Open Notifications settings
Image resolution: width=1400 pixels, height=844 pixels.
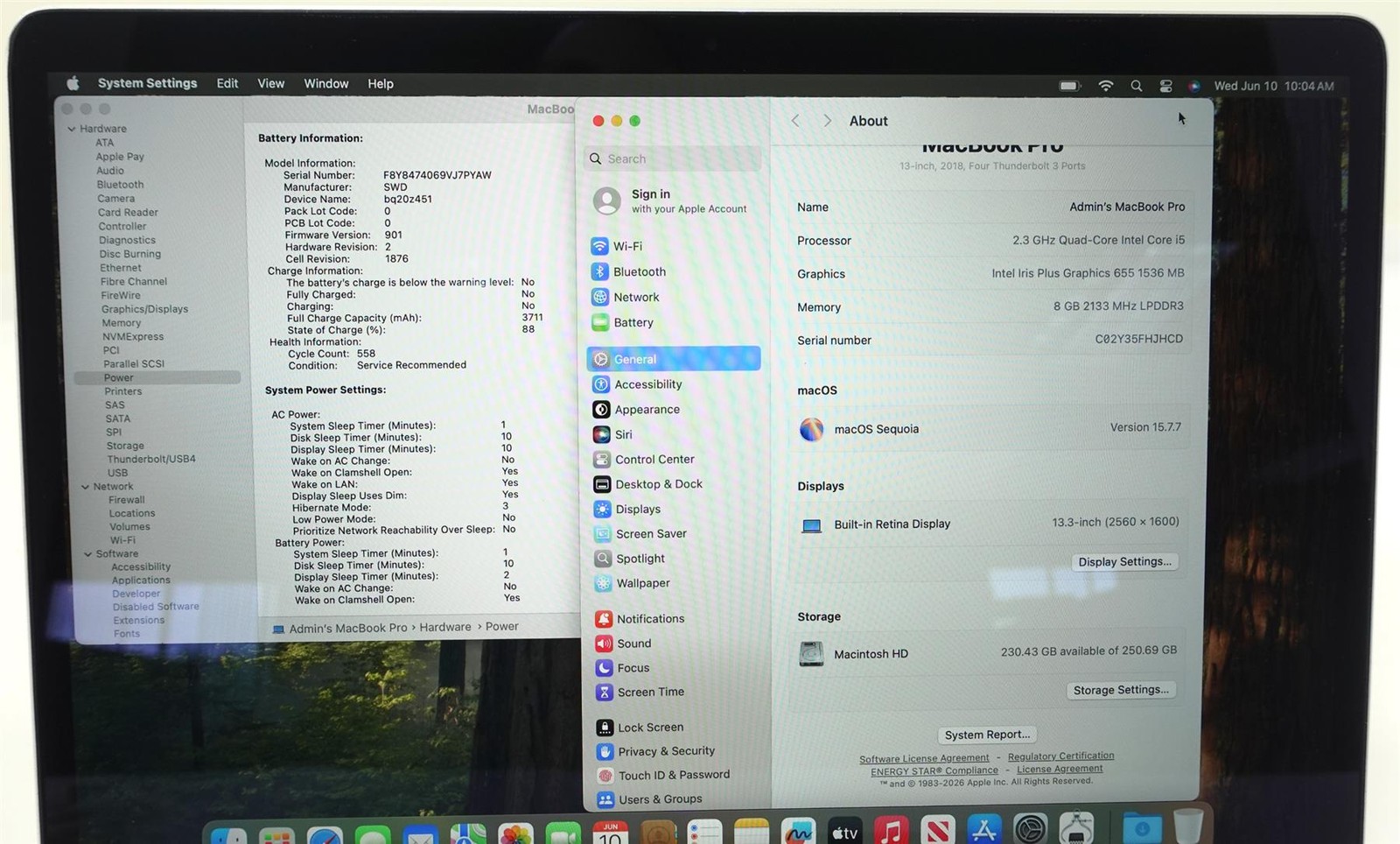640,619
